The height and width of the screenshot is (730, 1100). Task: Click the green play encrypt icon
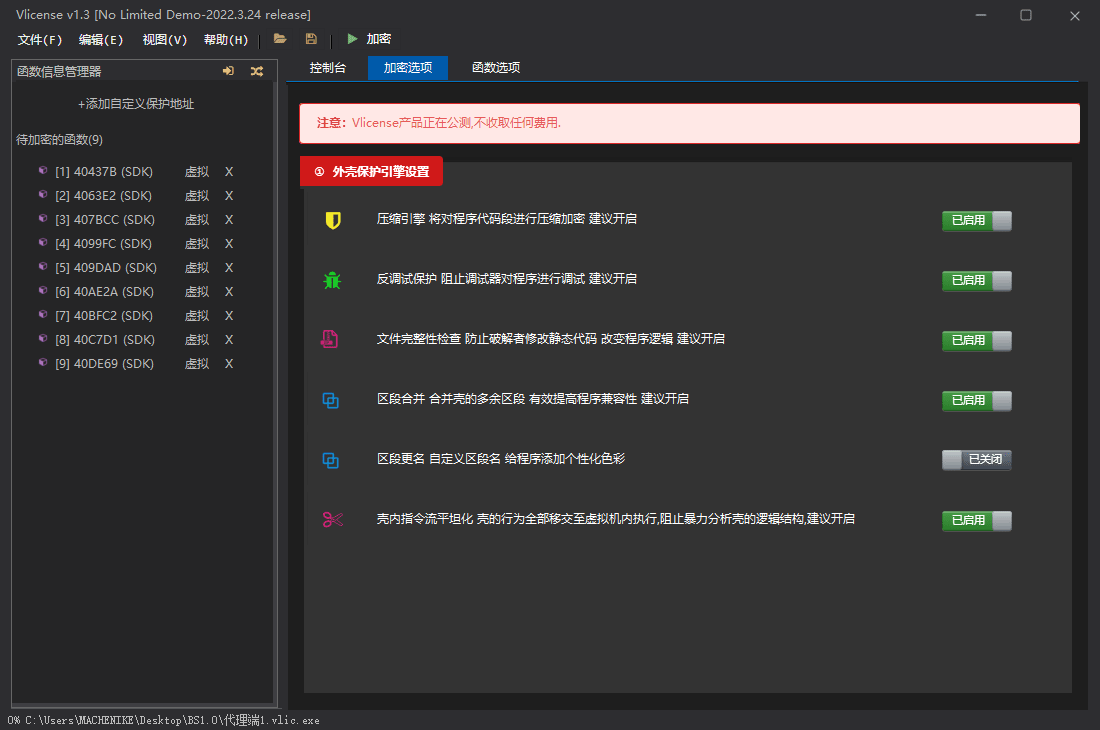tap(352, 39)
